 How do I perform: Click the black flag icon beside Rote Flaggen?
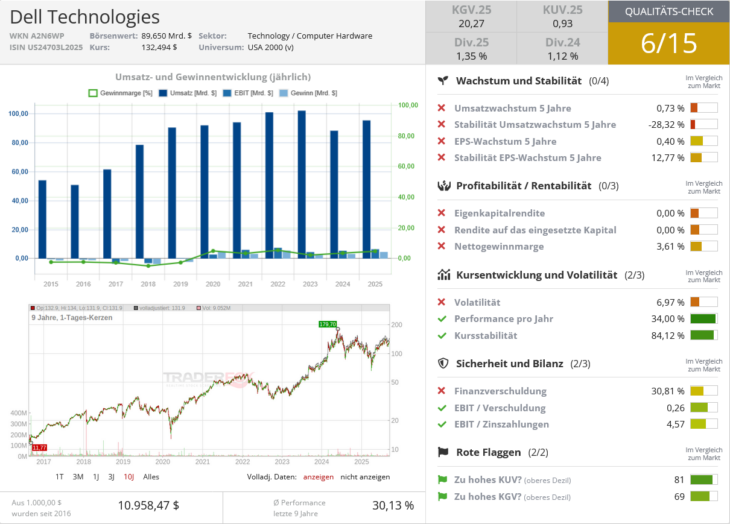(x=443, y=452)
